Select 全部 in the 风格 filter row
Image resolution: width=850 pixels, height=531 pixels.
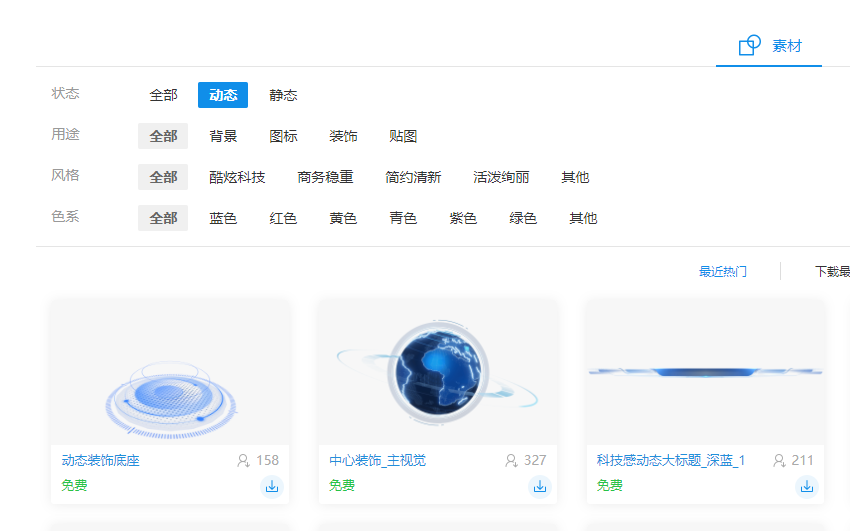(163, 177)
